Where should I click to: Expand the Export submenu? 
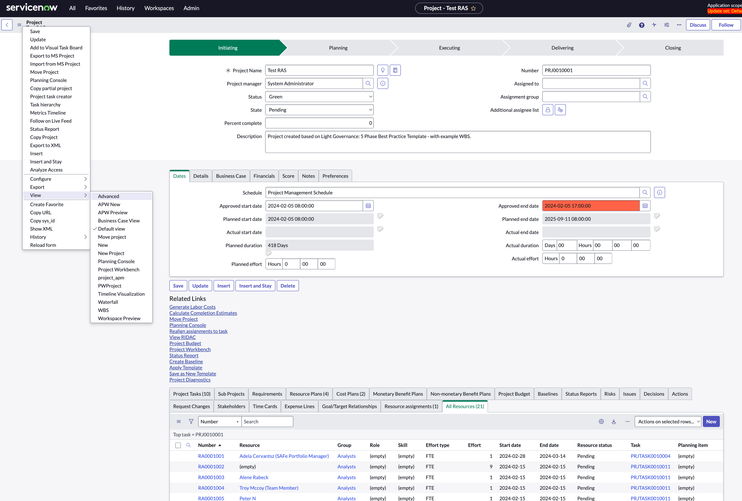click(x=57, y=187)
